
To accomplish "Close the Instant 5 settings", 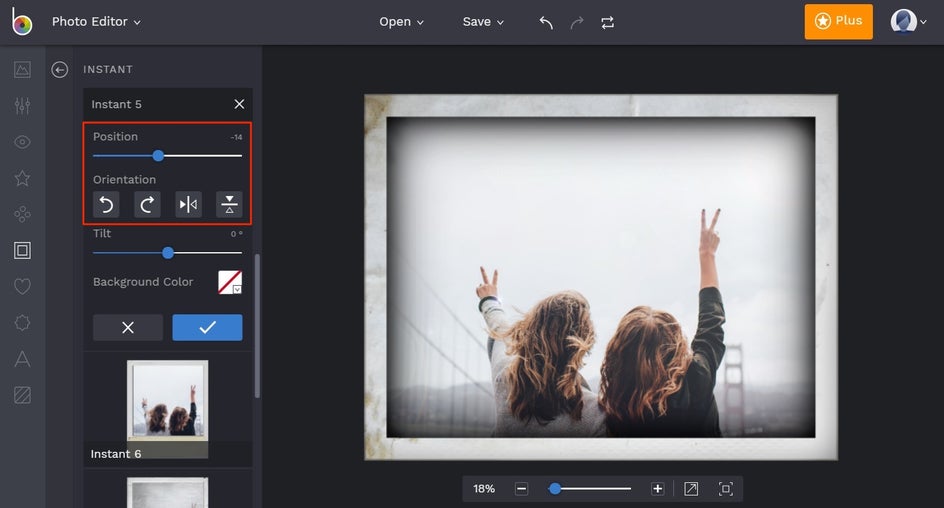I will (x=239, y=104).
